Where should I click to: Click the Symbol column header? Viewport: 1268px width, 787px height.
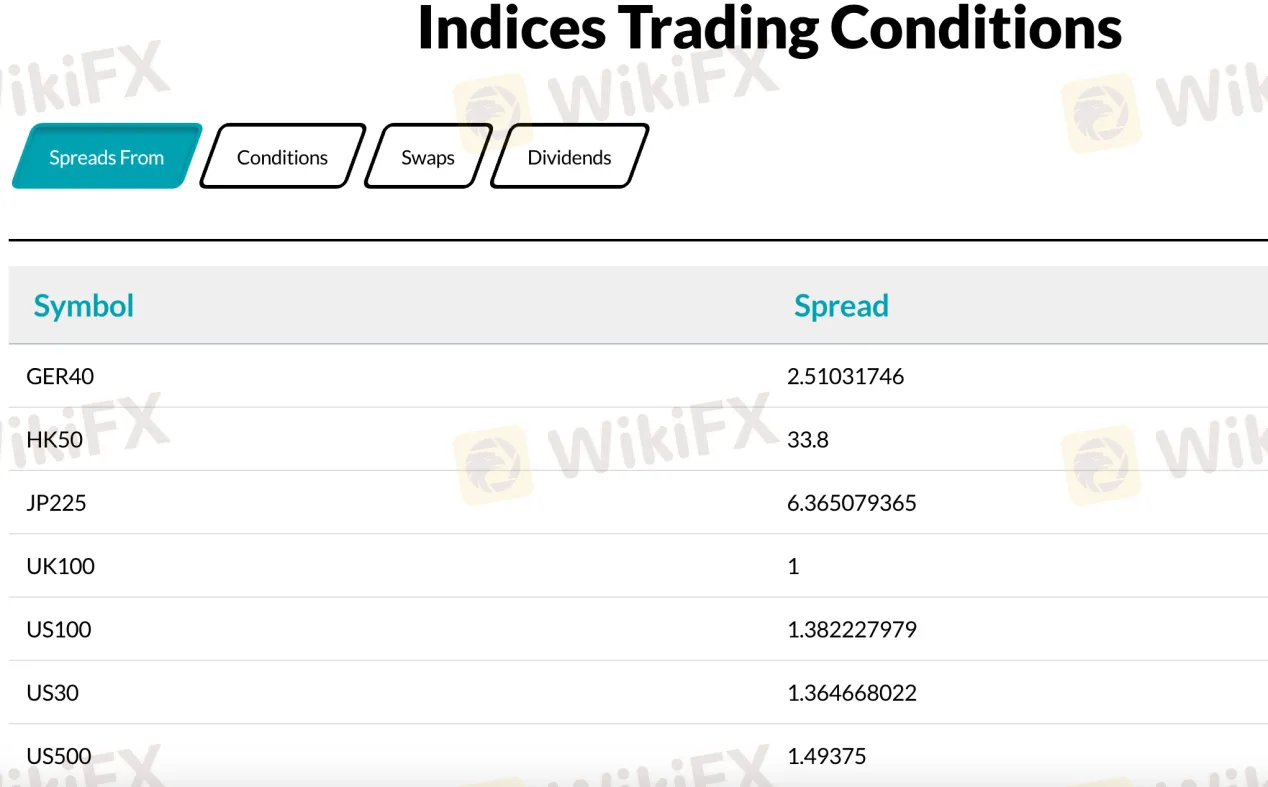(x=84, y=305)
